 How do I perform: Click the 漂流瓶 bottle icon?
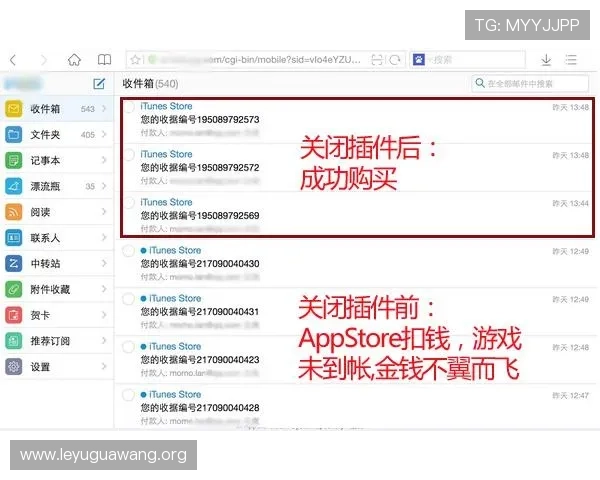click(13, 186)
